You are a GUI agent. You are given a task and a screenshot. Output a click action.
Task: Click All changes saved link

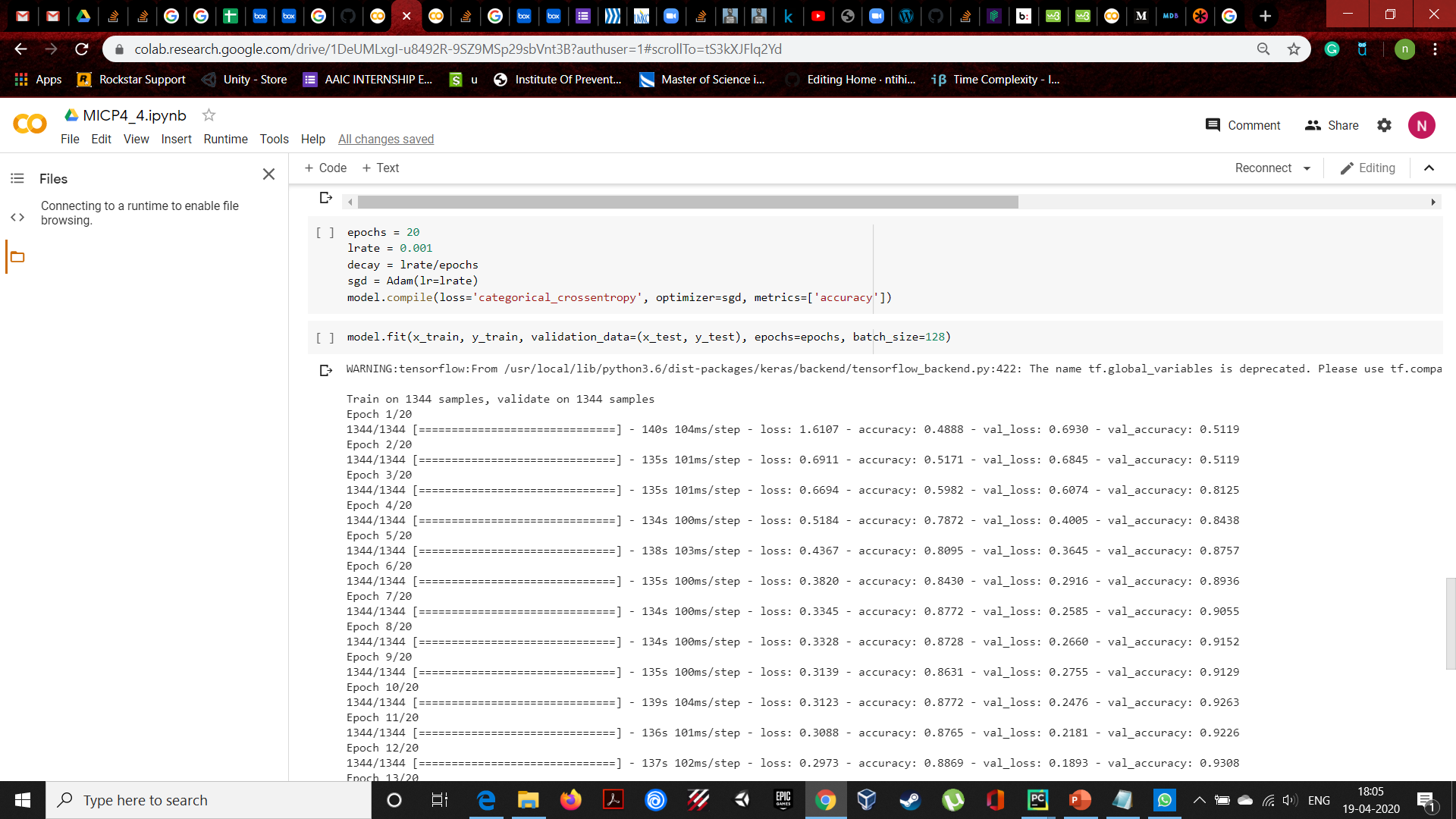pos(386,139)
